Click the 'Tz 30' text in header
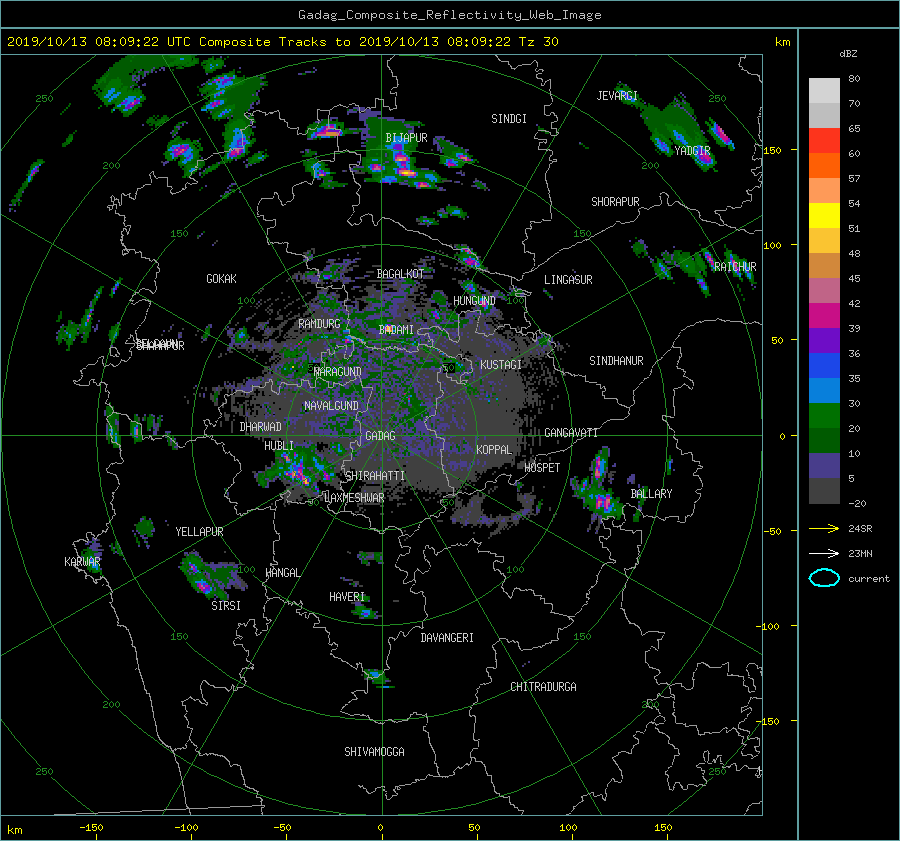The width and height of the screenshot is (900, 841). [538, 42]
